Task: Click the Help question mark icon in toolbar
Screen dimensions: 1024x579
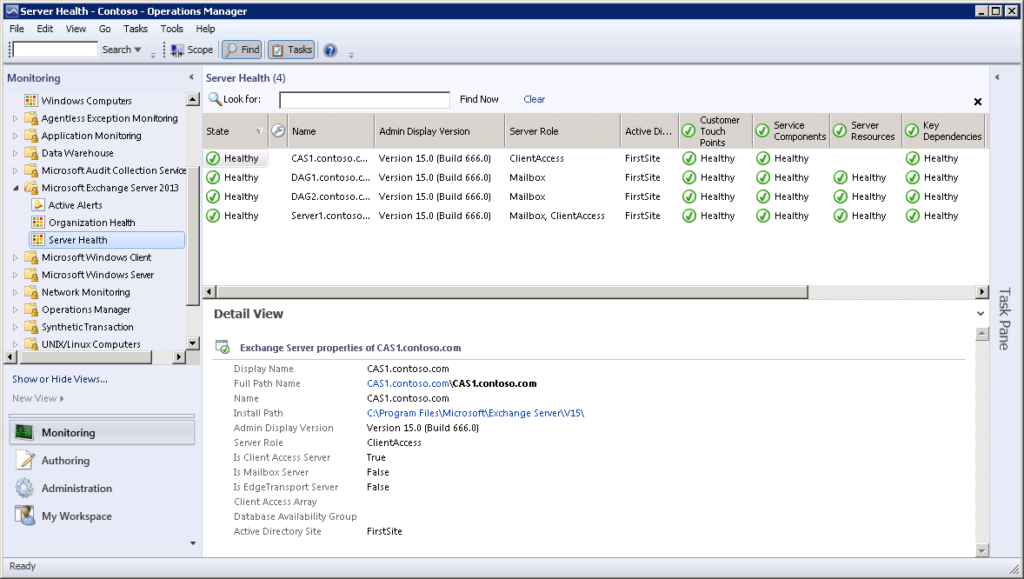Action: (x=330, y=50)
